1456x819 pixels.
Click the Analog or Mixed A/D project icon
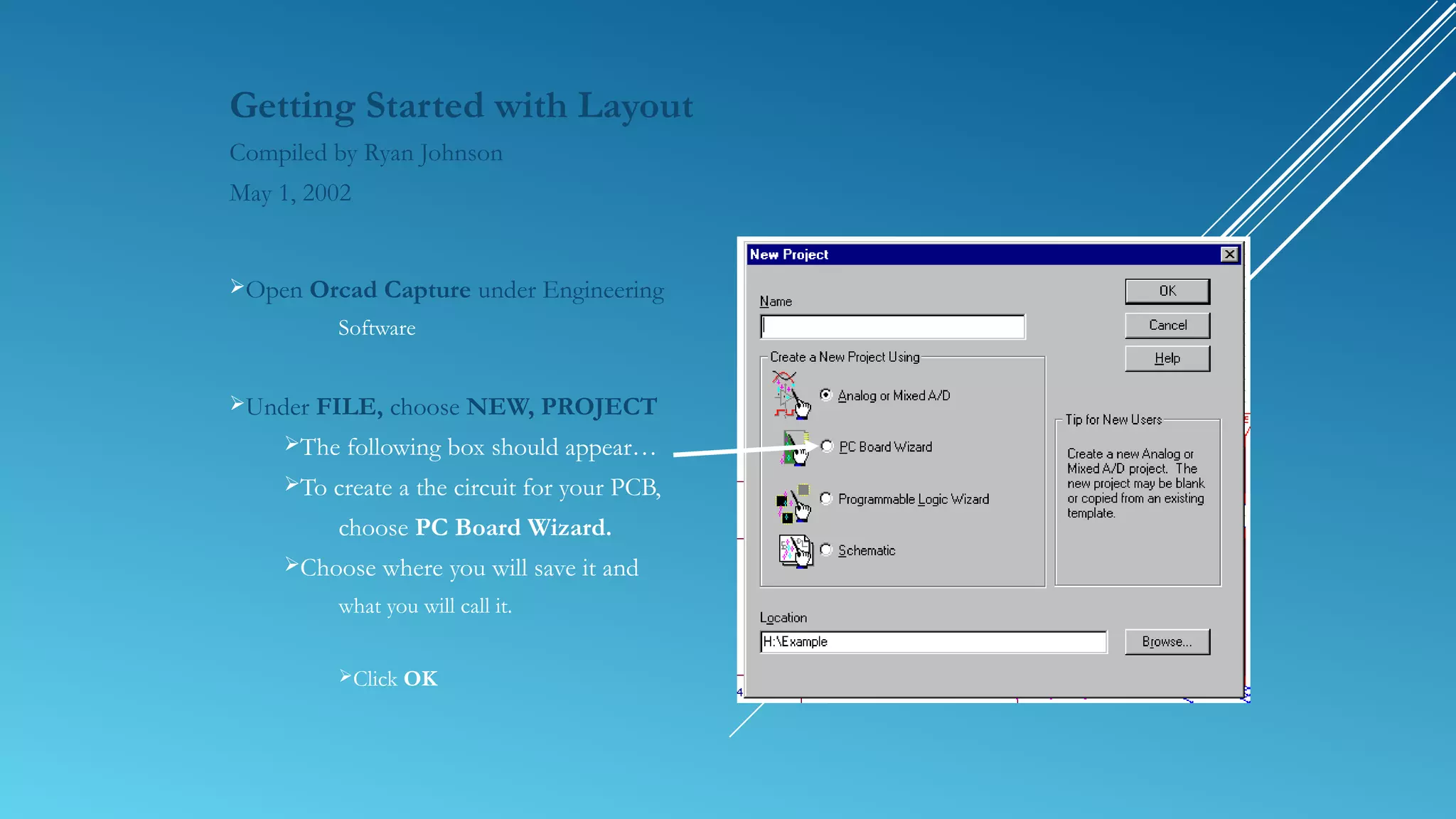pyautogui.click(x=791, y=395)
